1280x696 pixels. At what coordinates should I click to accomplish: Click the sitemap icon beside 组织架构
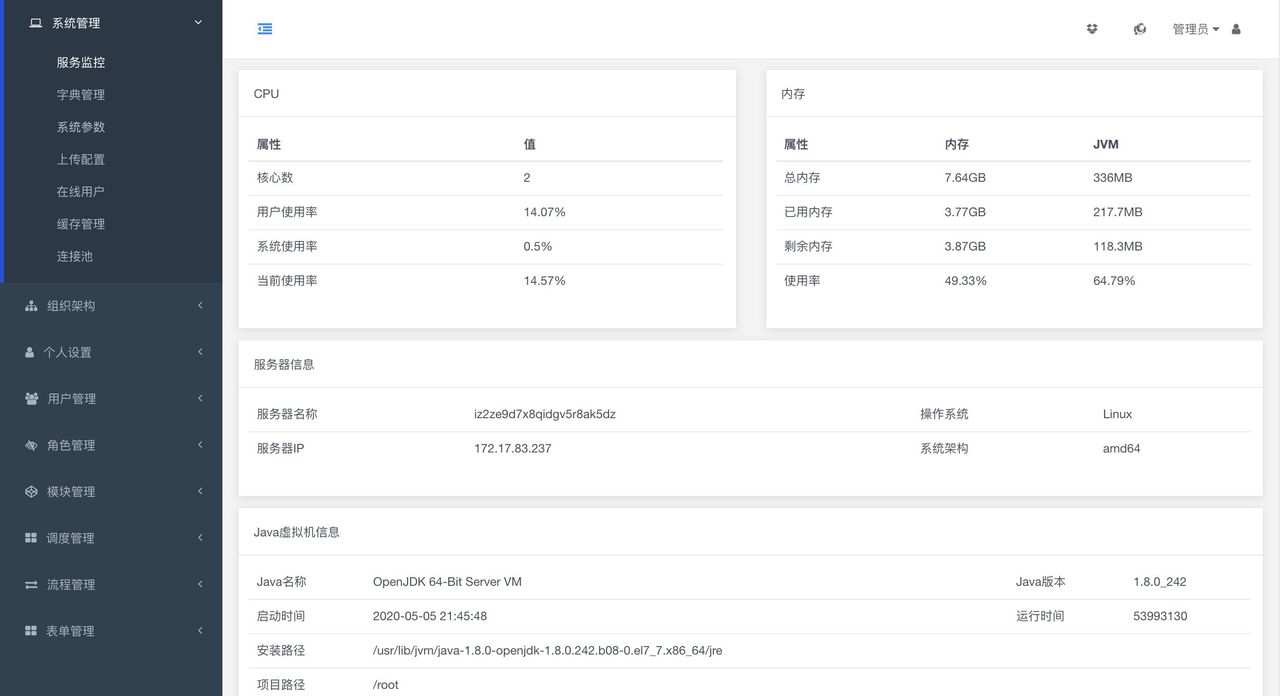click(x=31, y=306)
